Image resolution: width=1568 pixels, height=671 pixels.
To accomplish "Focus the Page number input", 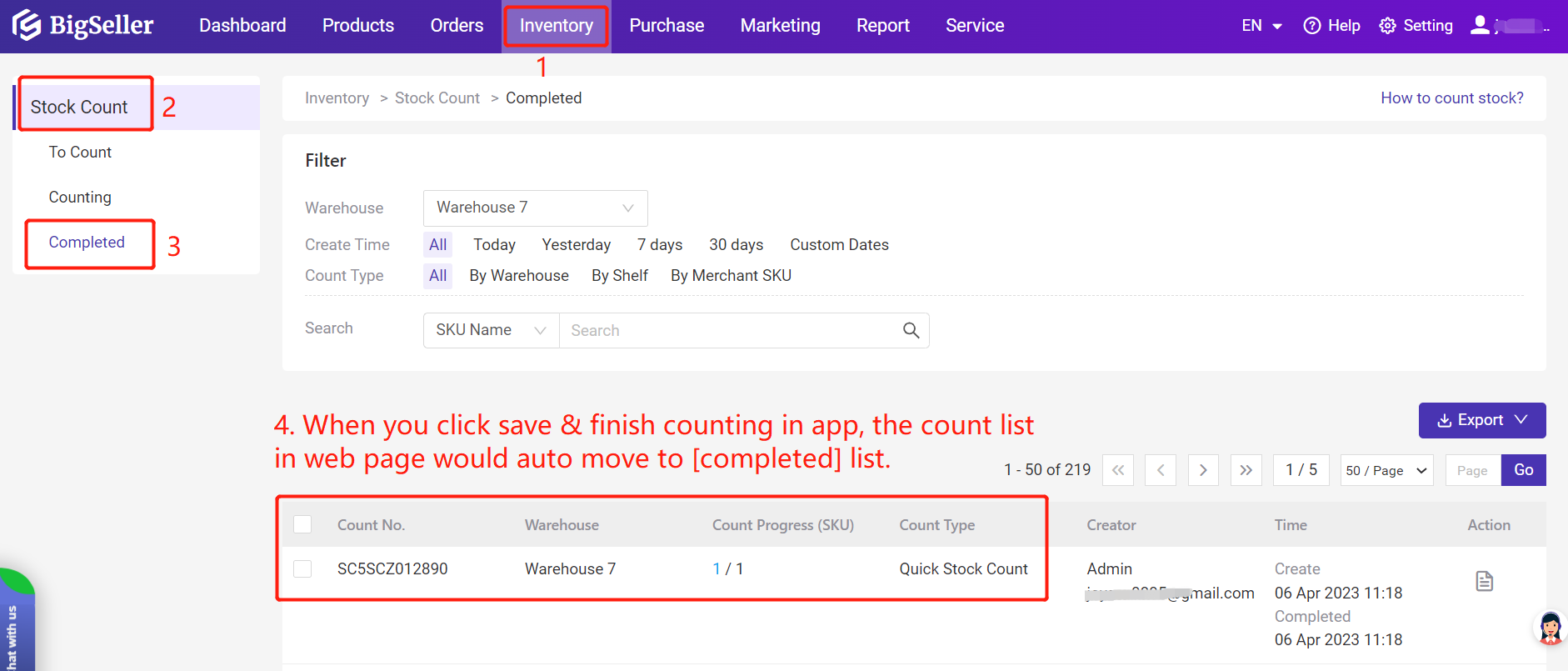I will click(1473, 470).
